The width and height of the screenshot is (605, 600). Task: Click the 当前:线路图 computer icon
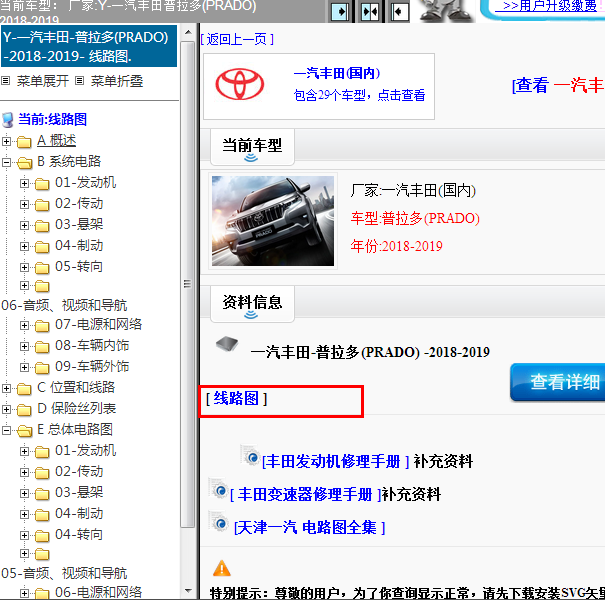(x=8, y=120)
